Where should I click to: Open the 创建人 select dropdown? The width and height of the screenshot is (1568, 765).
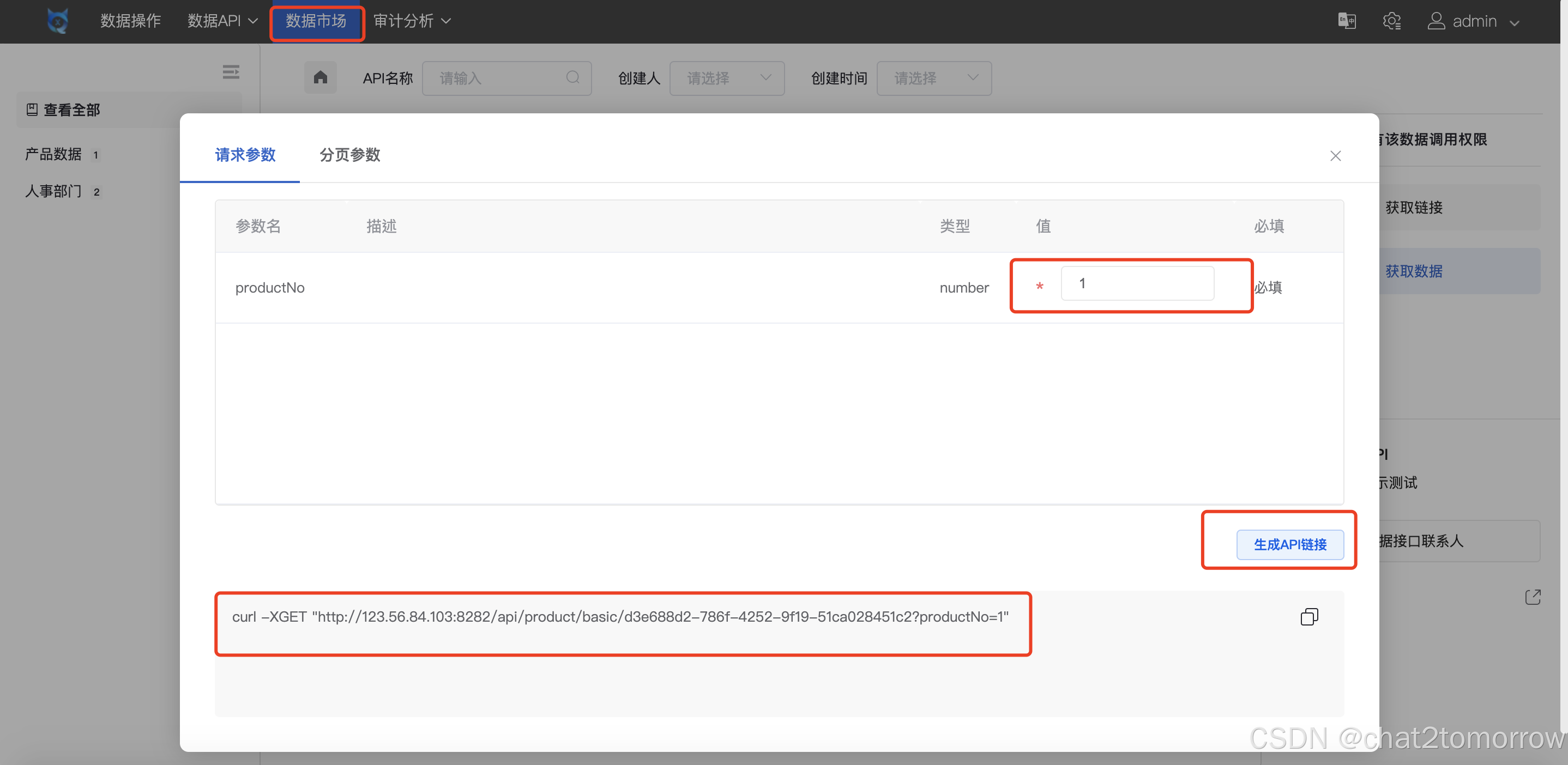pyautogui.click(x=727, y=78)
